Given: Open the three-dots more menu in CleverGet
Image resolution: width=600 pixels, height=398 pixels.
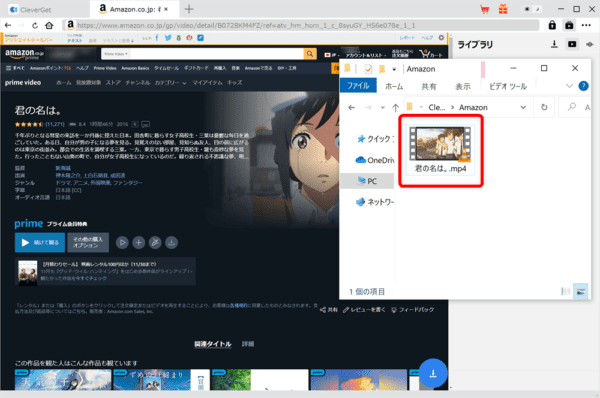Looking at the screenshot, I should click(x=586, y=25).
